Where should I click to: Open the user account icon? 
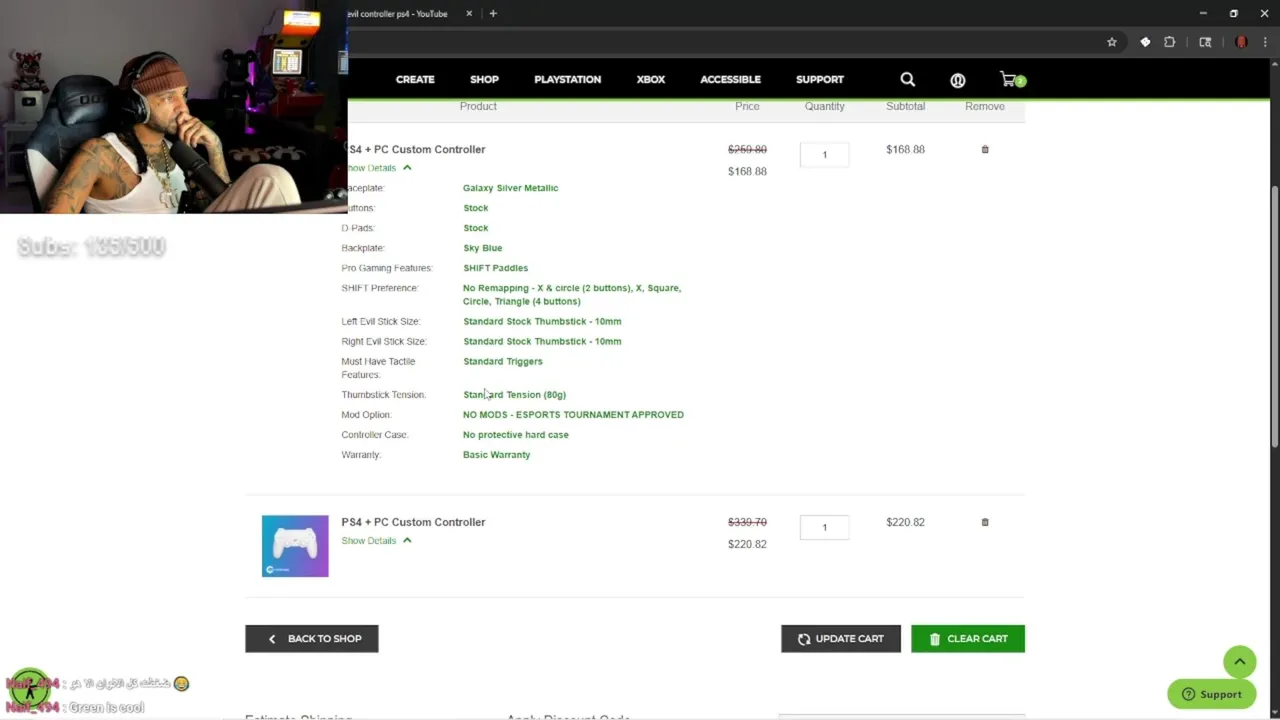957,80
